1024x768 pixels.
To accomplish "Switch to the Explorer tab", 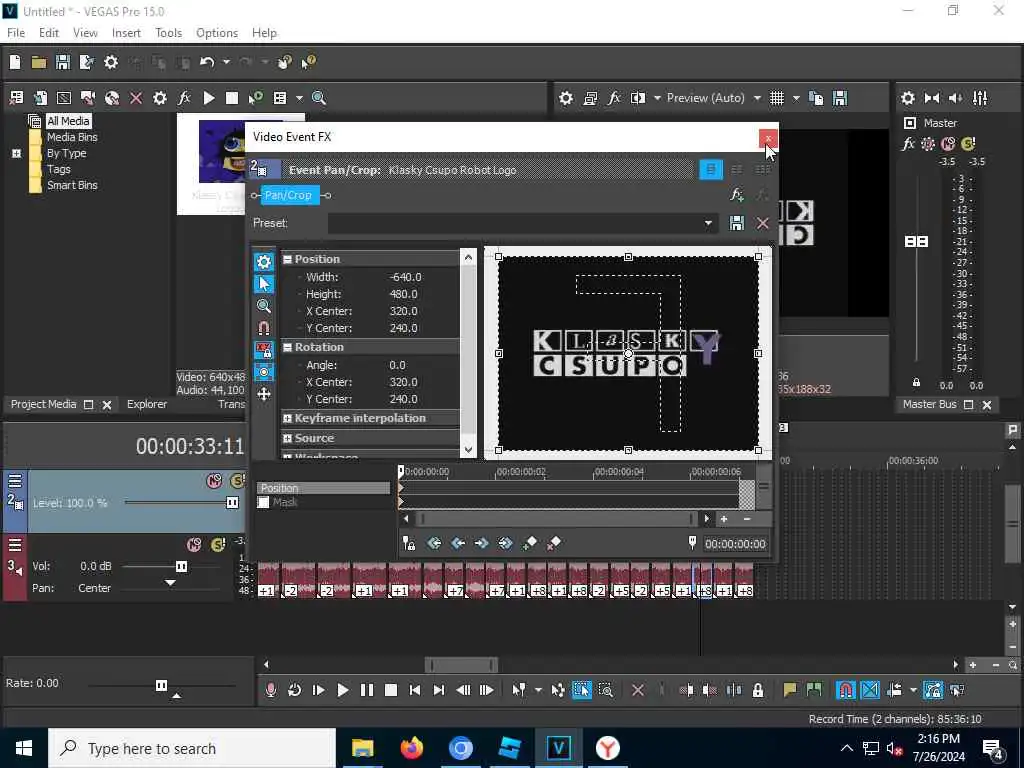I will coord(147,404).
